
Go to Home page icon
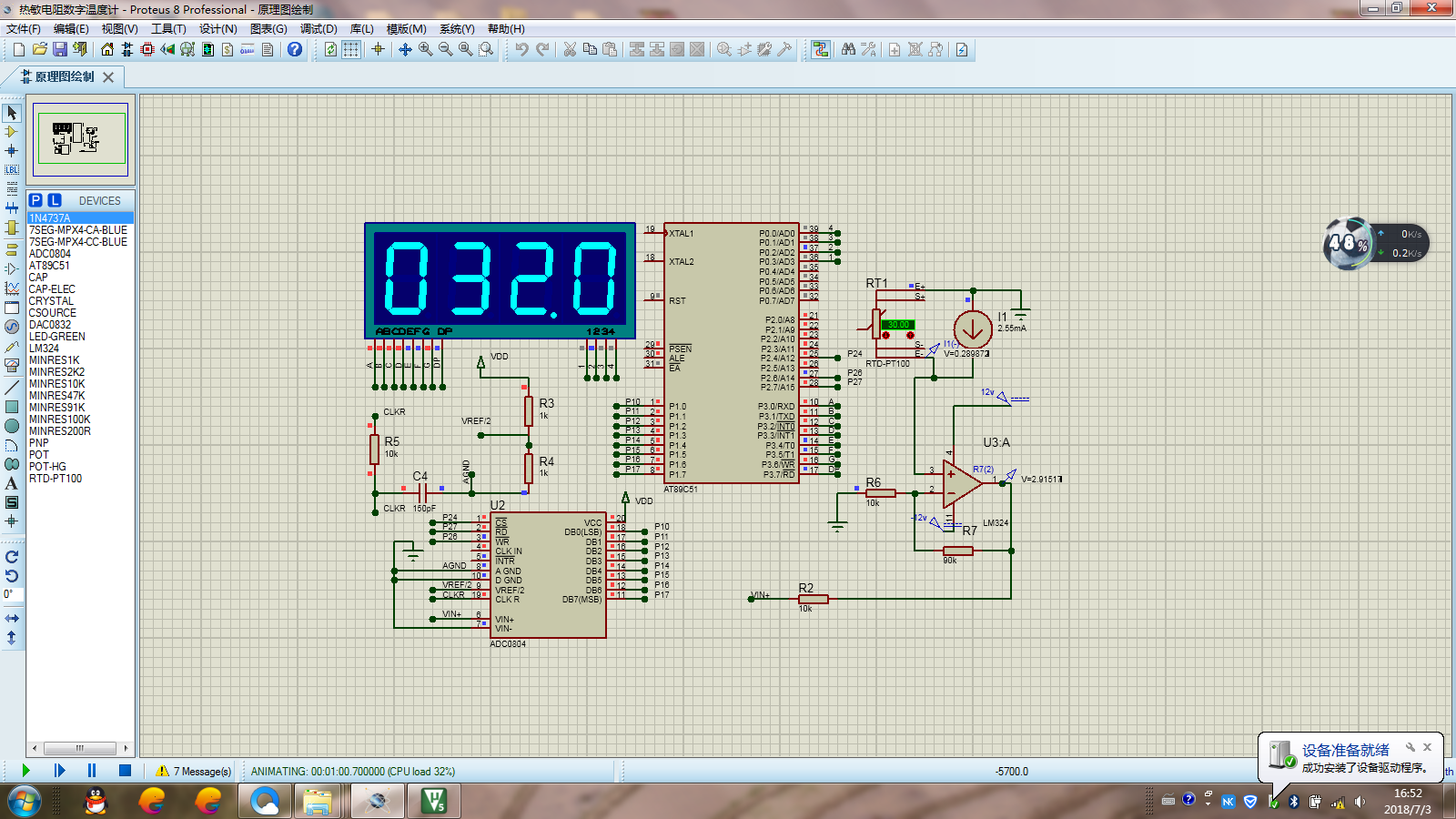coord(107,49)
